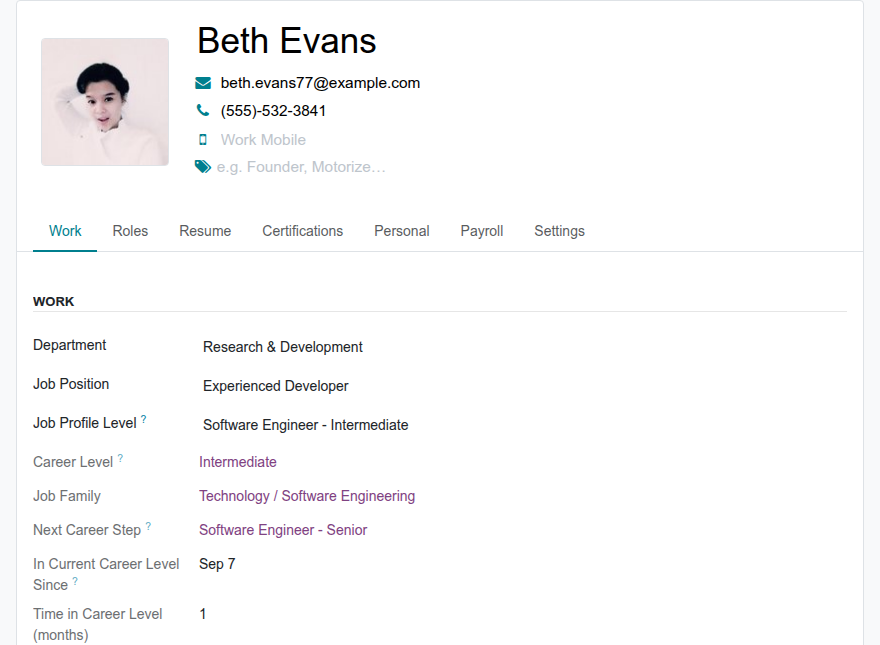Viewport: 880px width, 645px height.
Task: Click the work phone icon
Action: click(x=203, y=110)
